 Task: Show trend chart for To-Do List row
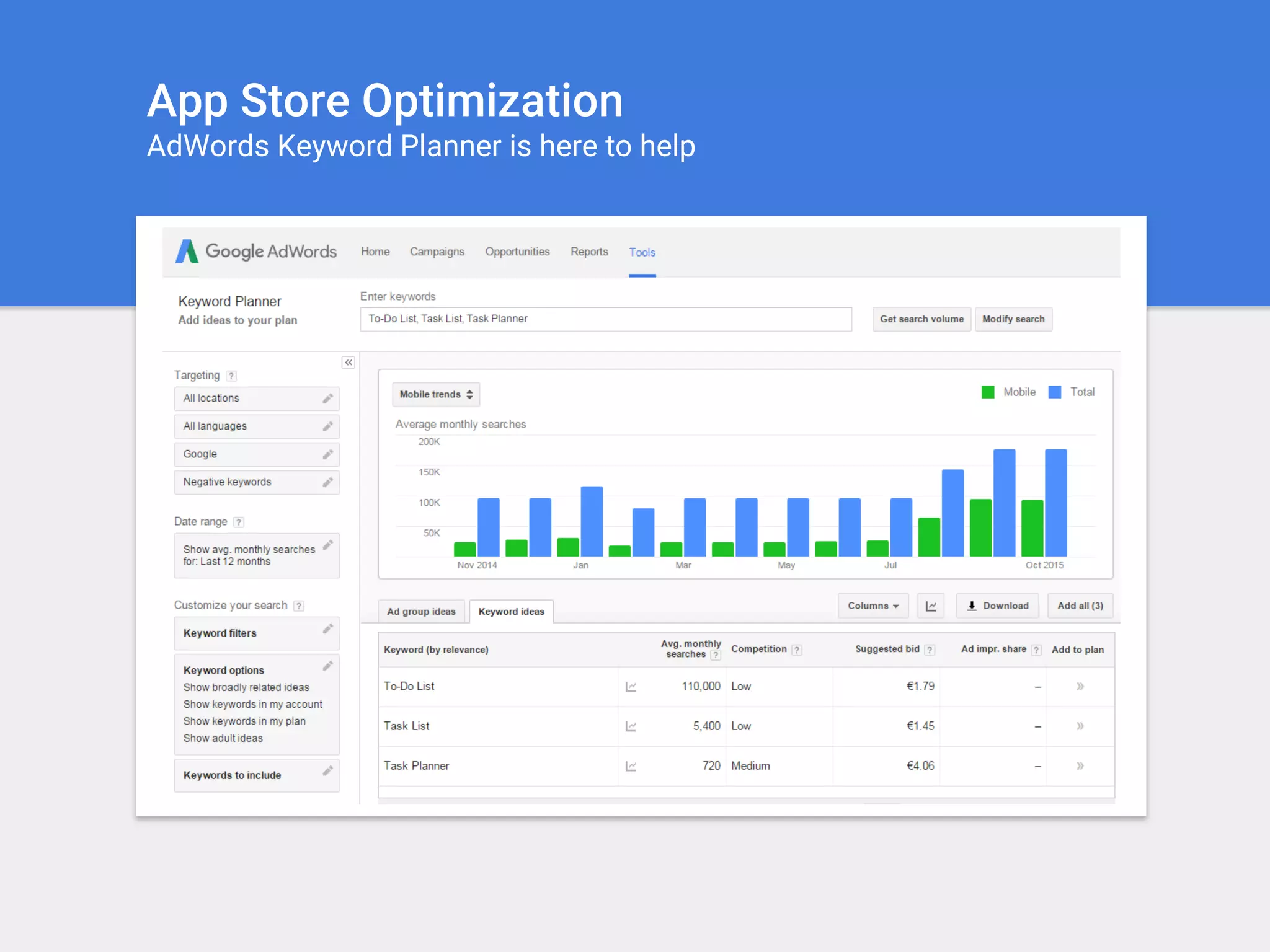[x=631, y=686]
